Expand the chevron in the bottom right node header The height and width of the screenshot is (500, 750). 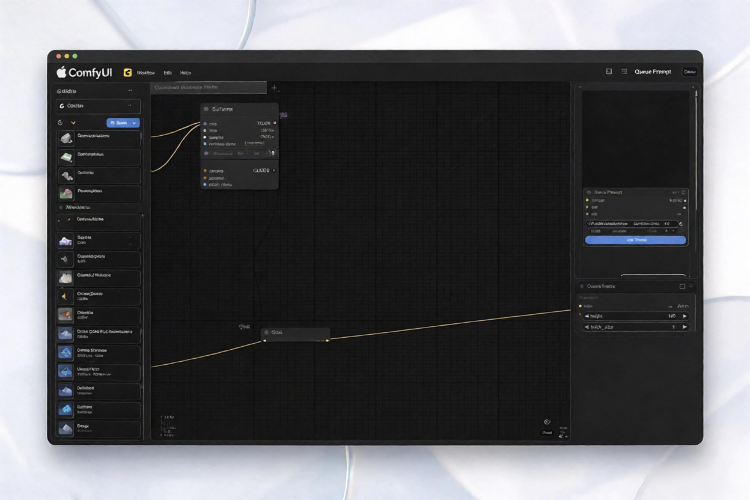tap(690, 286)
